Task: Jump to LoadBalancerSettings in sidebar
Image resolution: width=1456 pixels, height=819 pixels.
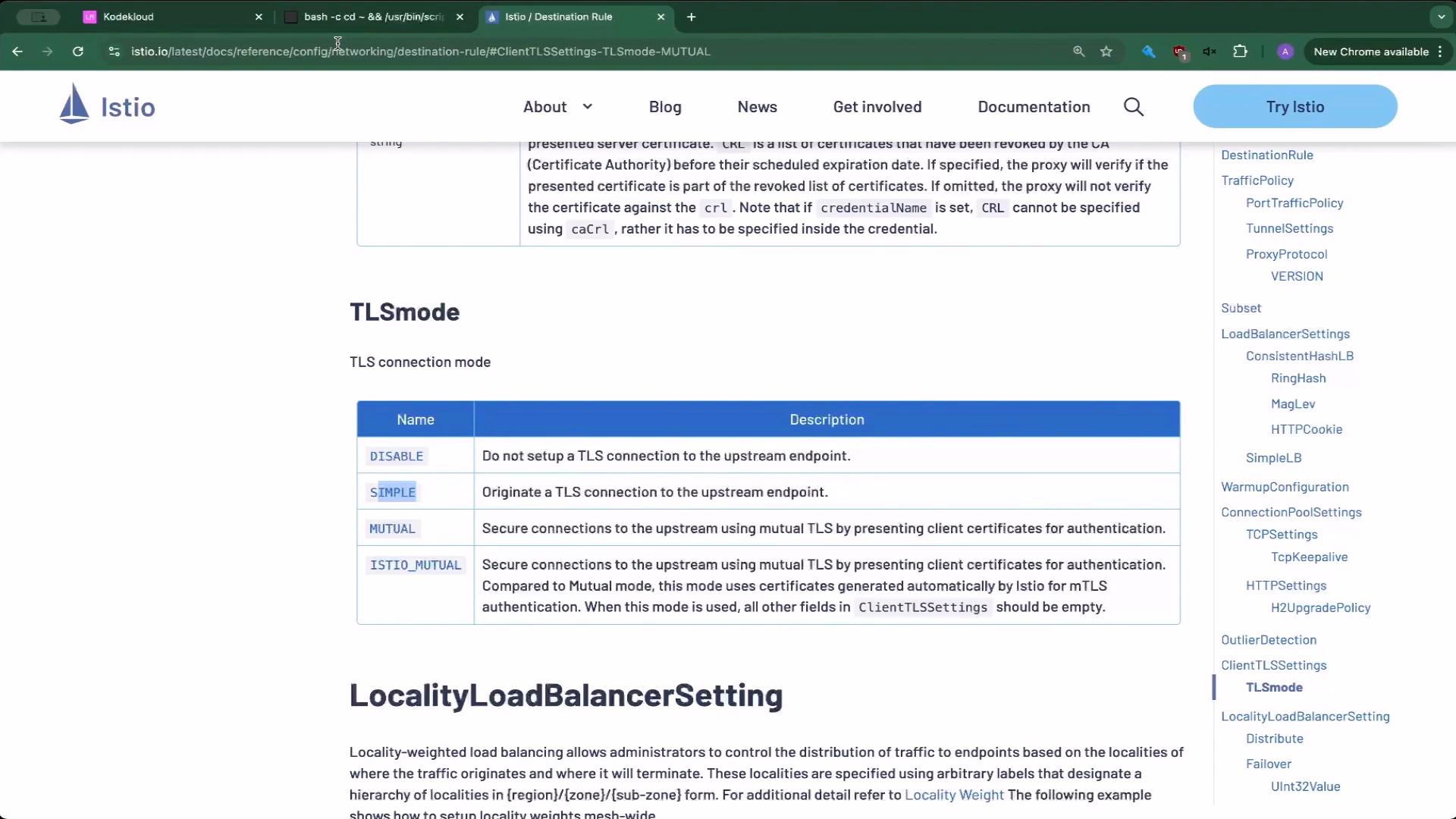Action: tap(1285, 334)
